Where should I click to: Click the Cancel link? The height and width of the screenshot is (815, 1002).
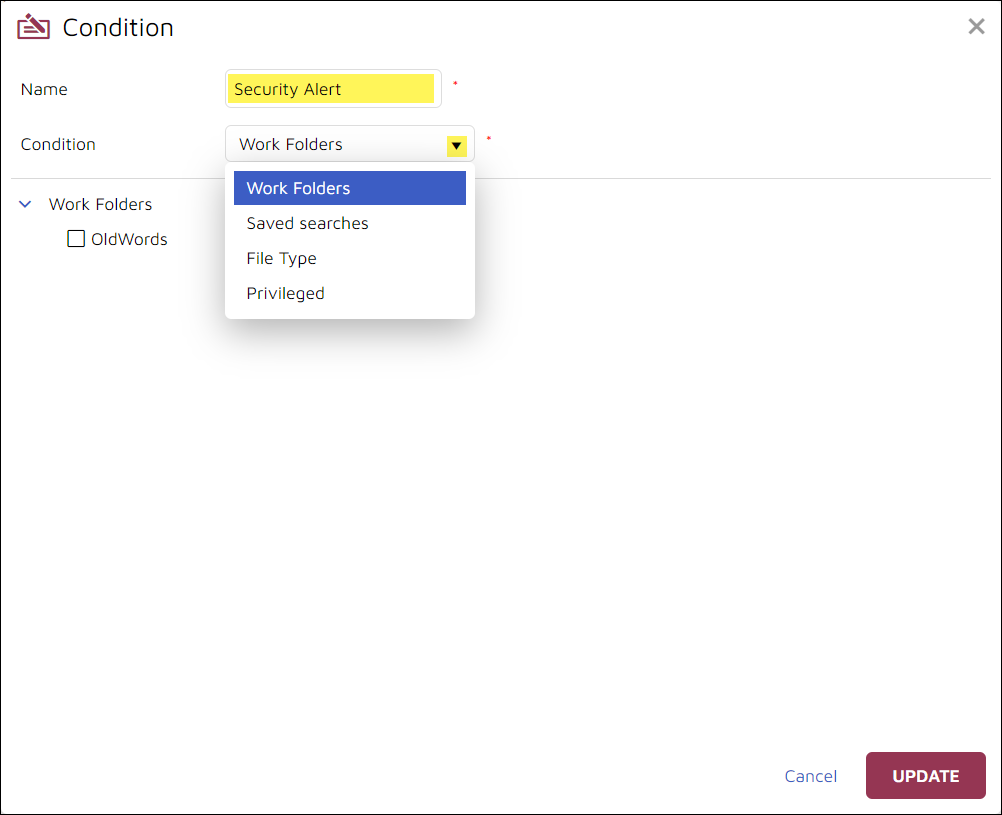810,776
